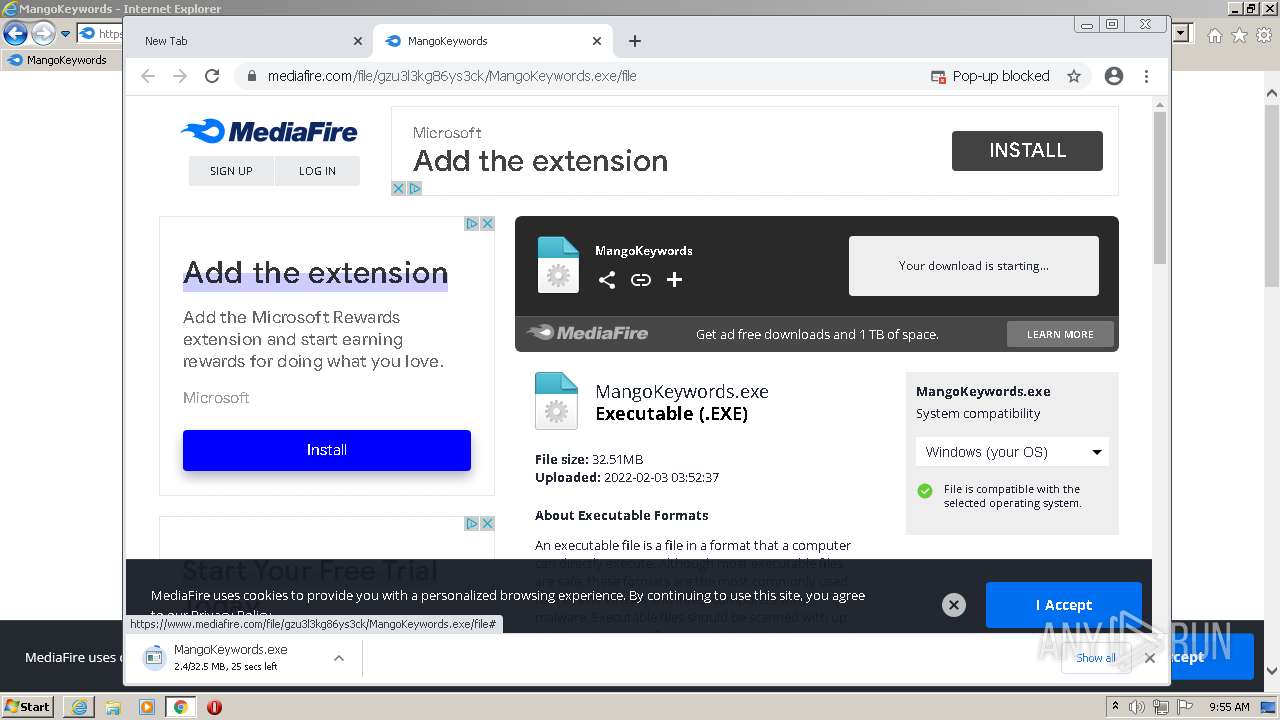Click the blue Install ad button
The height and width of the screenshot is (720, 1280).
(327, 450)
